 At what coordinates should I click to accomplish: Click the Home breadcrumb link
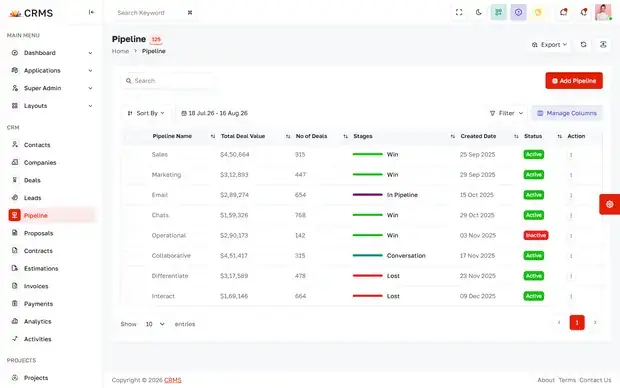[120, 51]
